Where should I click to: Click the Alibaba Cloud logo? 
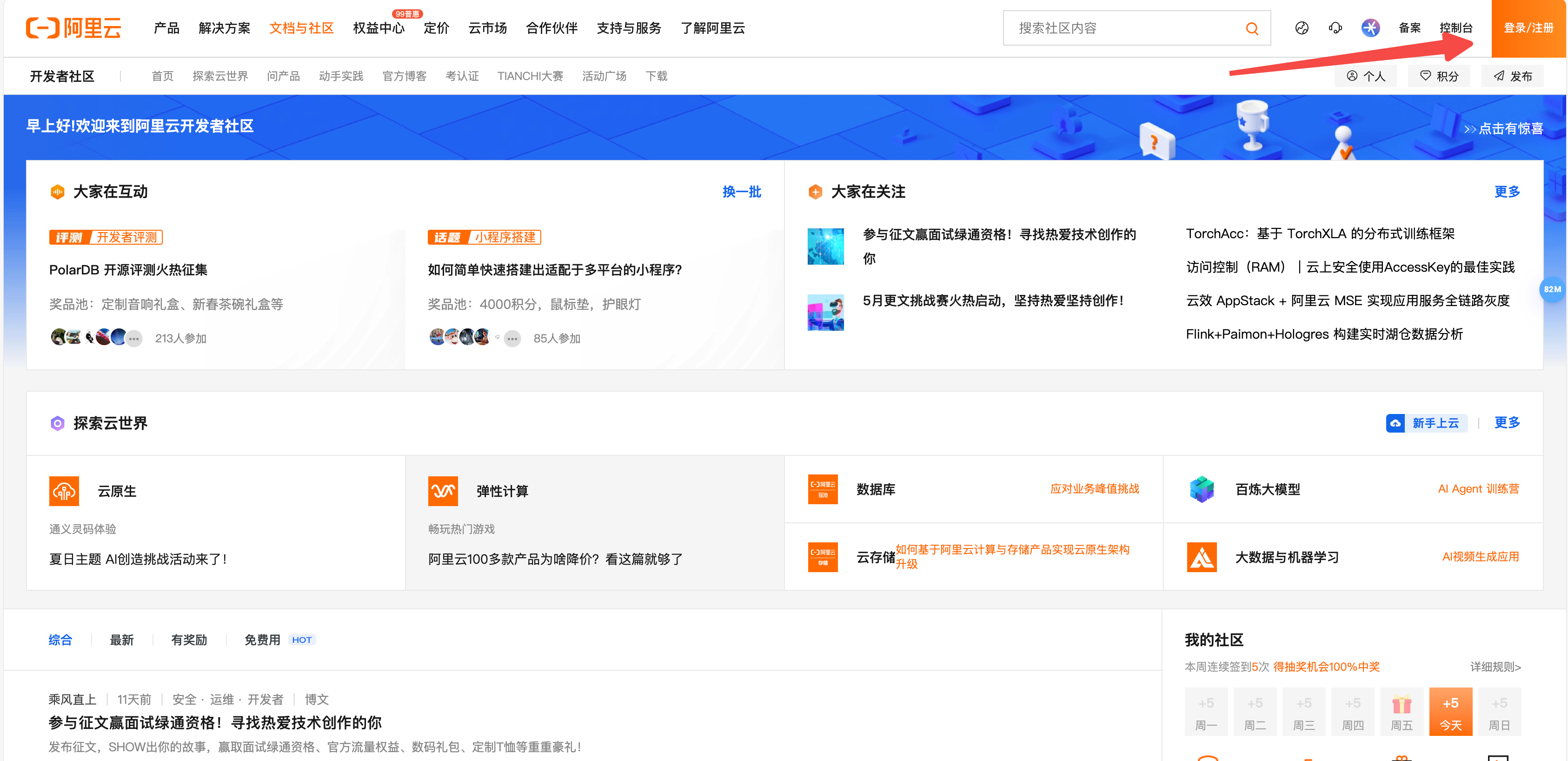click(73, 28)
